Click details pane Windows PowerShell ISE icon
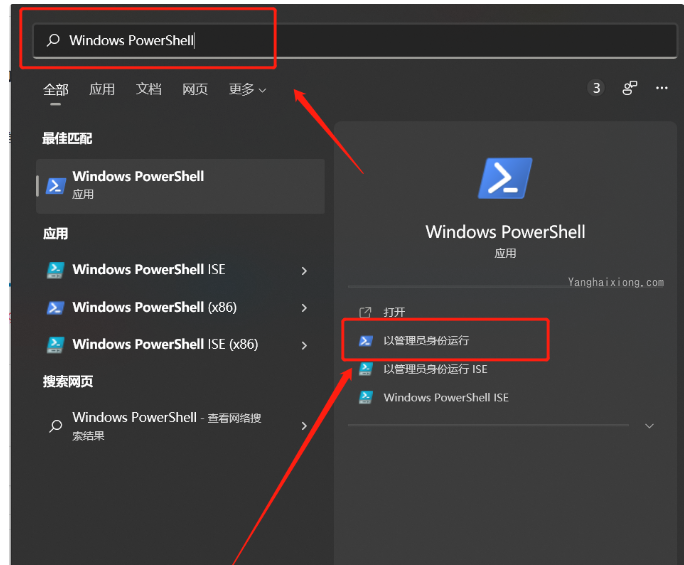This screenshot has height=565, width=684. point(366,397)
